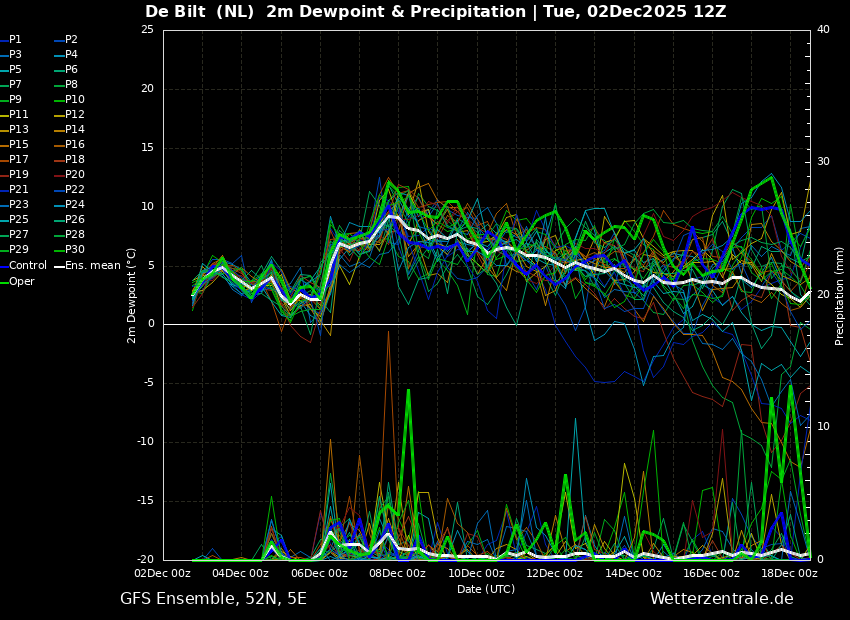Click the Date (UTC) axis label
850x620 pixels.
(x=486, y=590)
